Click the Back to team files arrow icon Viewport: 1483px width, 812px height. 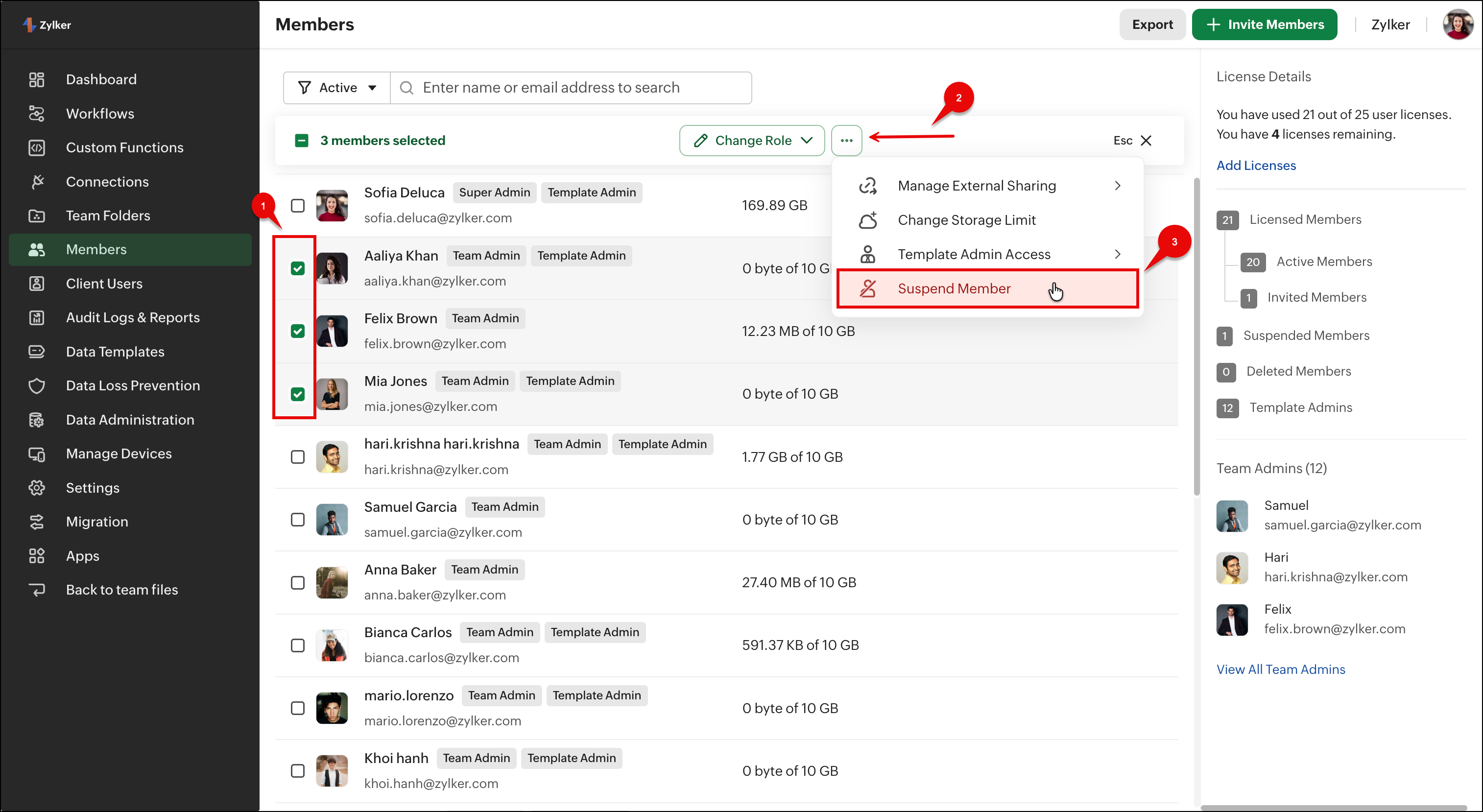[x=37, y=590]
